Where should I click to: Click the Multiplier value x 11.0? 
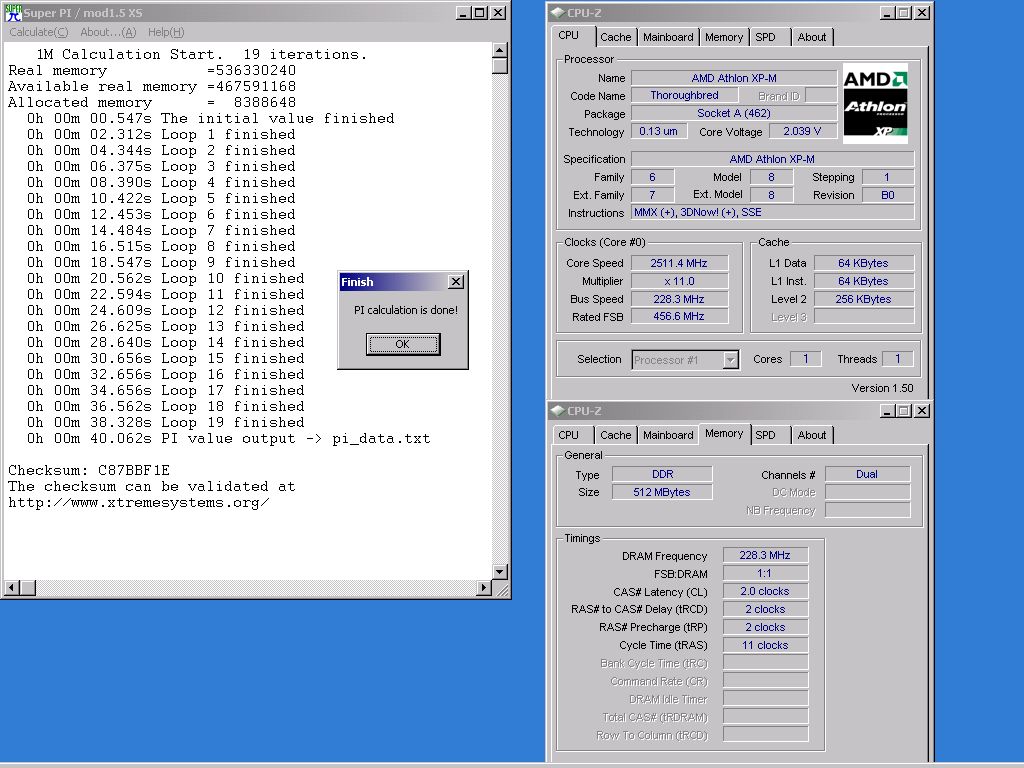click(x=679, y=281)
